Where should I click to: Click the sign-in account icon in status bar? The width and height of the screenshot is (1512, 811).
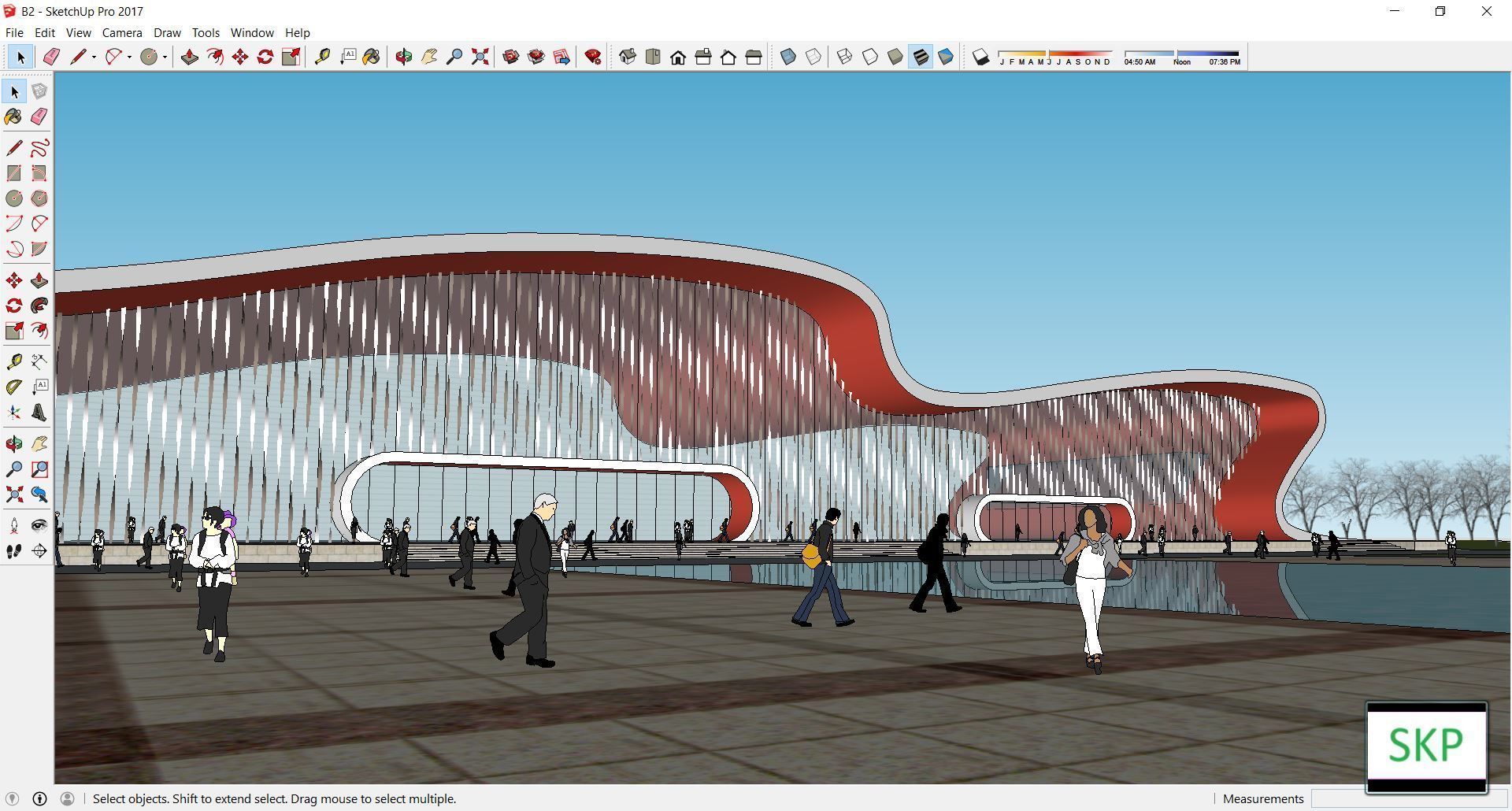pyautogui.click(x=68, y=798)
